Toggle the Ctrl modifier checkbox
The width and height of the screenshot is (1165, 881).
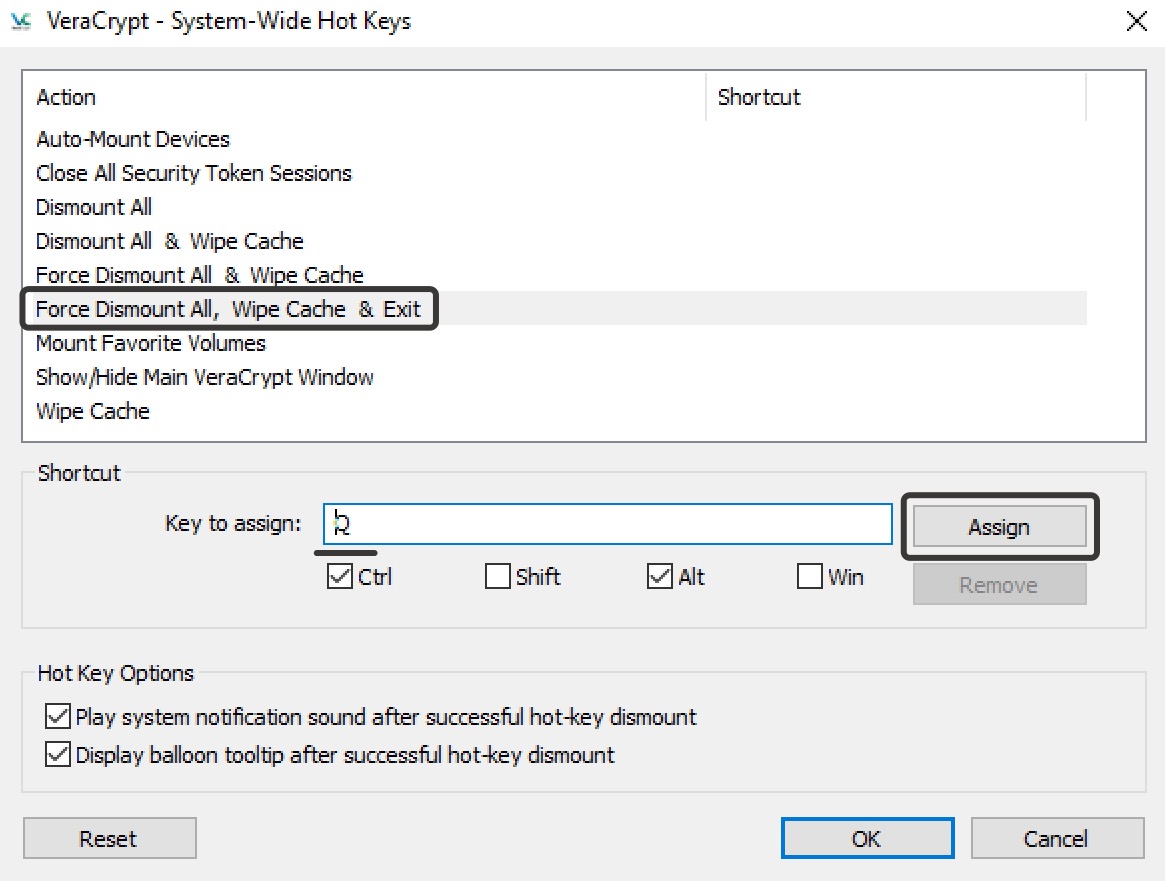point(340,577)
